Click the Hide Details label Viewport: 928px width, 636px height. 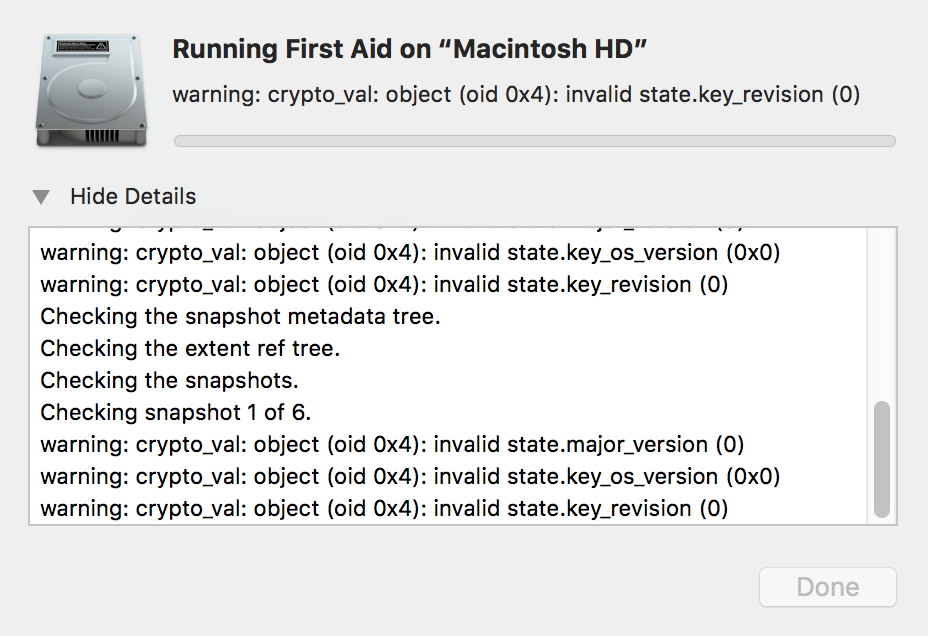pos(133,197)
